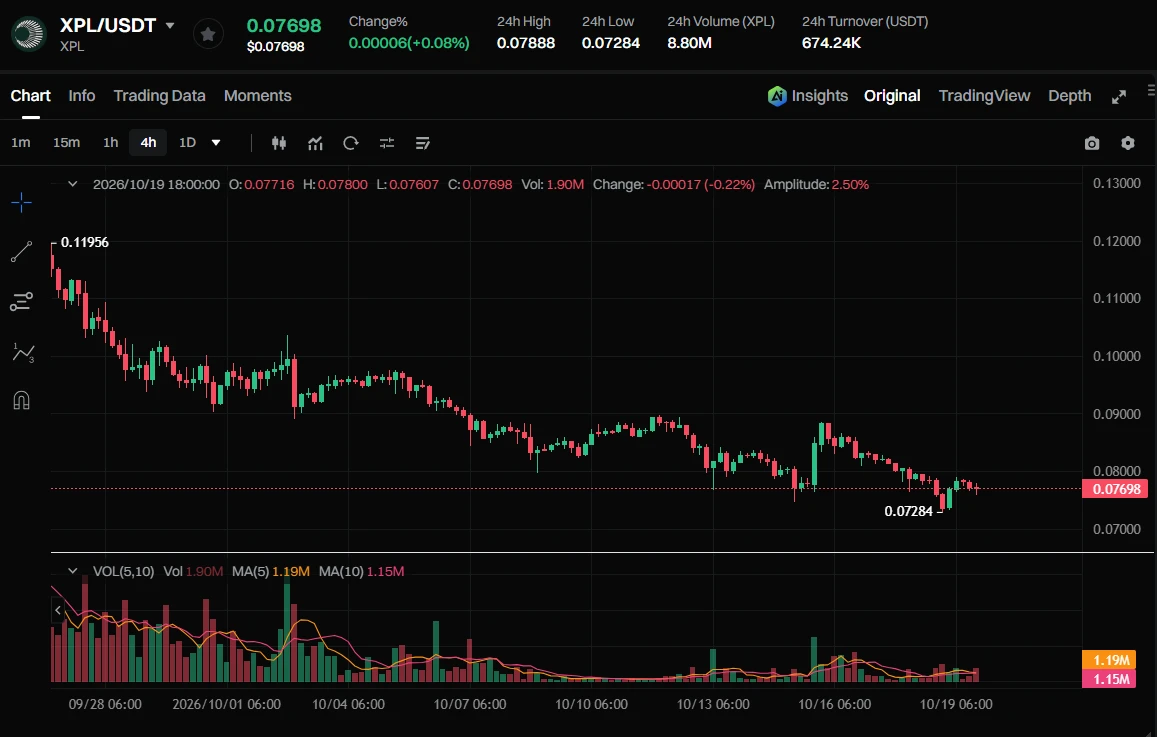Switch chart to TradingView mode
The height and width of the screenshot is (737, 1157).
(x=984, y=96)
